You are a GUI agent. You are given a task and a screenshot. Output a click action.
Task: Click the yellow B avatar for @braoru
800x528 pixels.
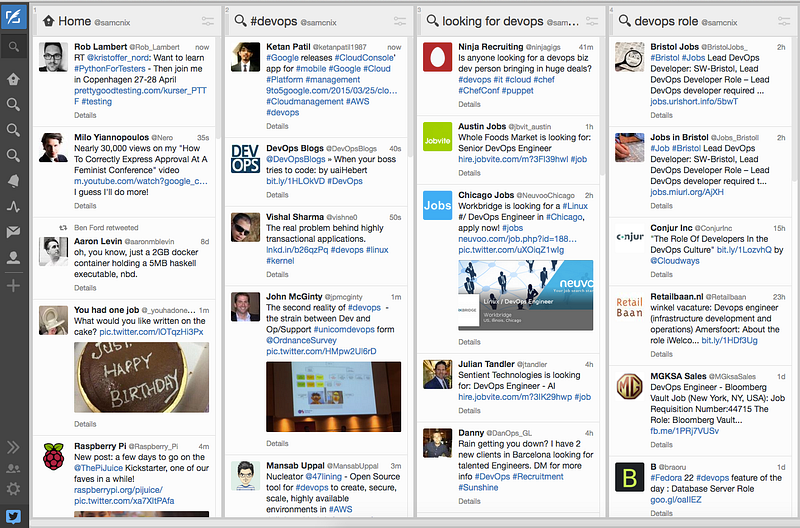630,477
